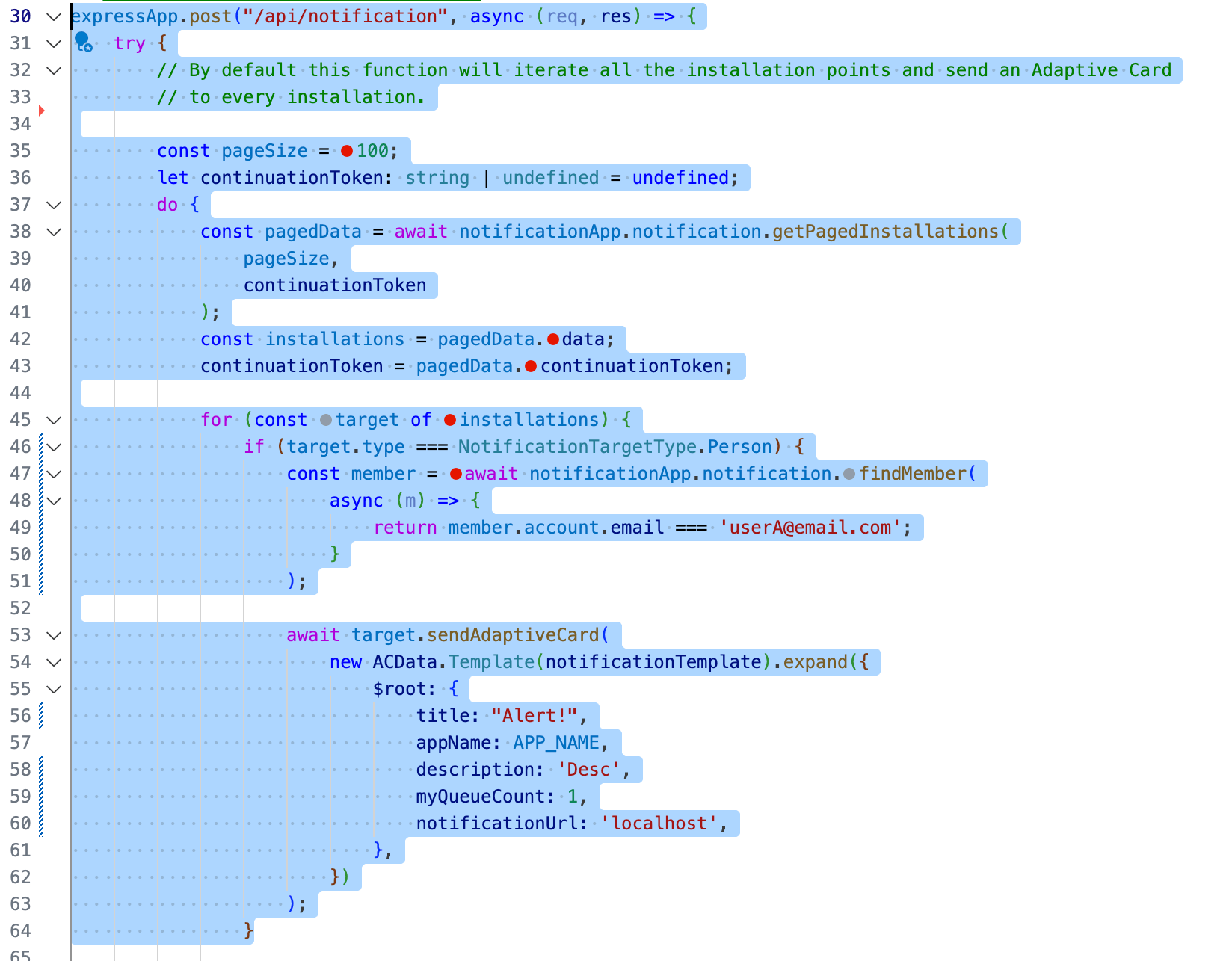
Task: Click the pageSize variable declaration on line 35
Action: 265,151
